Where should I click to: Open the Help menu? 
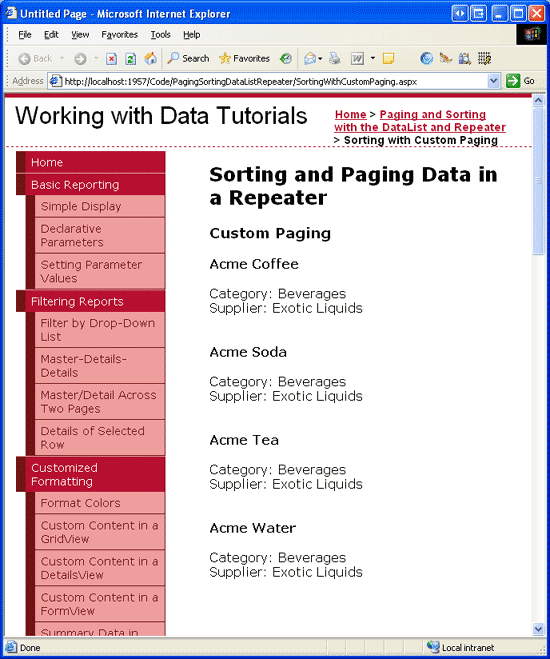coord(192,35)
